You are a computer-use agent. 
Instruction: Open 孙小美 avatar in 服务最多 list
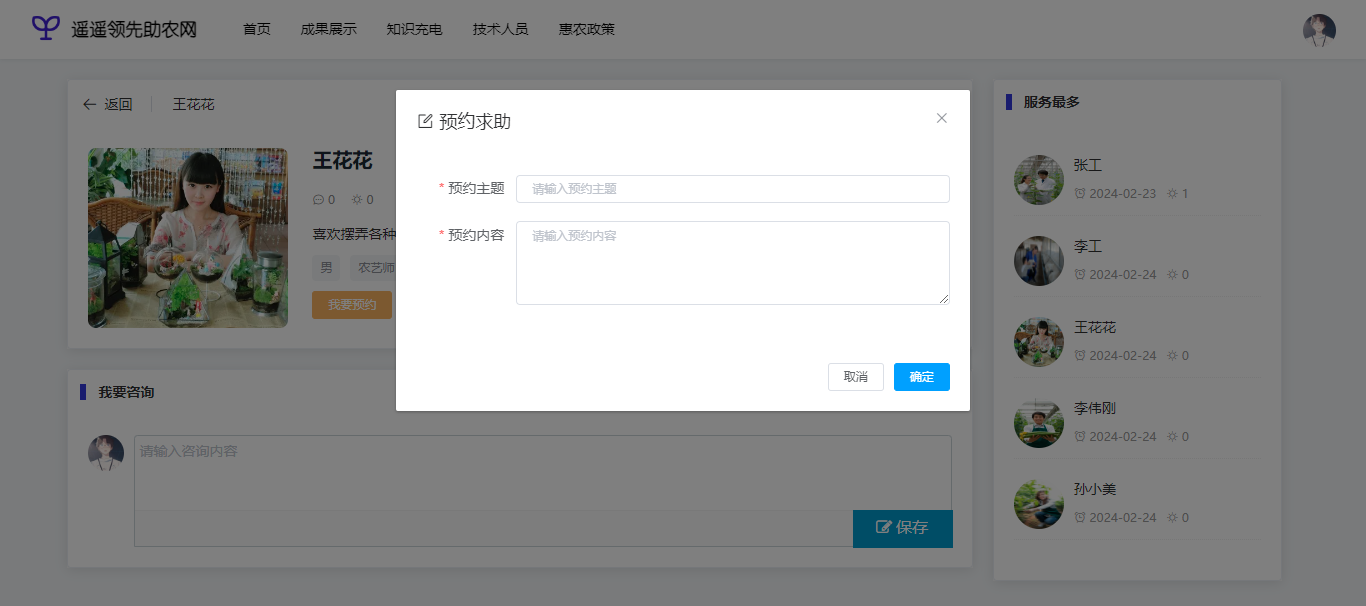pos(1039,504)
